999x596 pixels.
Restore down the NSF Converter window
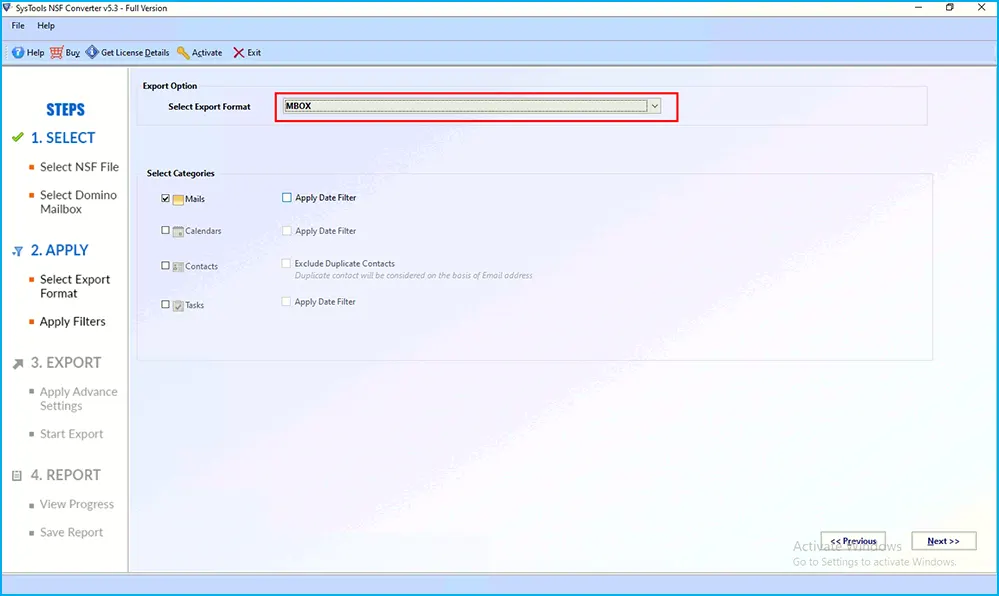click(x=950, y=8)
